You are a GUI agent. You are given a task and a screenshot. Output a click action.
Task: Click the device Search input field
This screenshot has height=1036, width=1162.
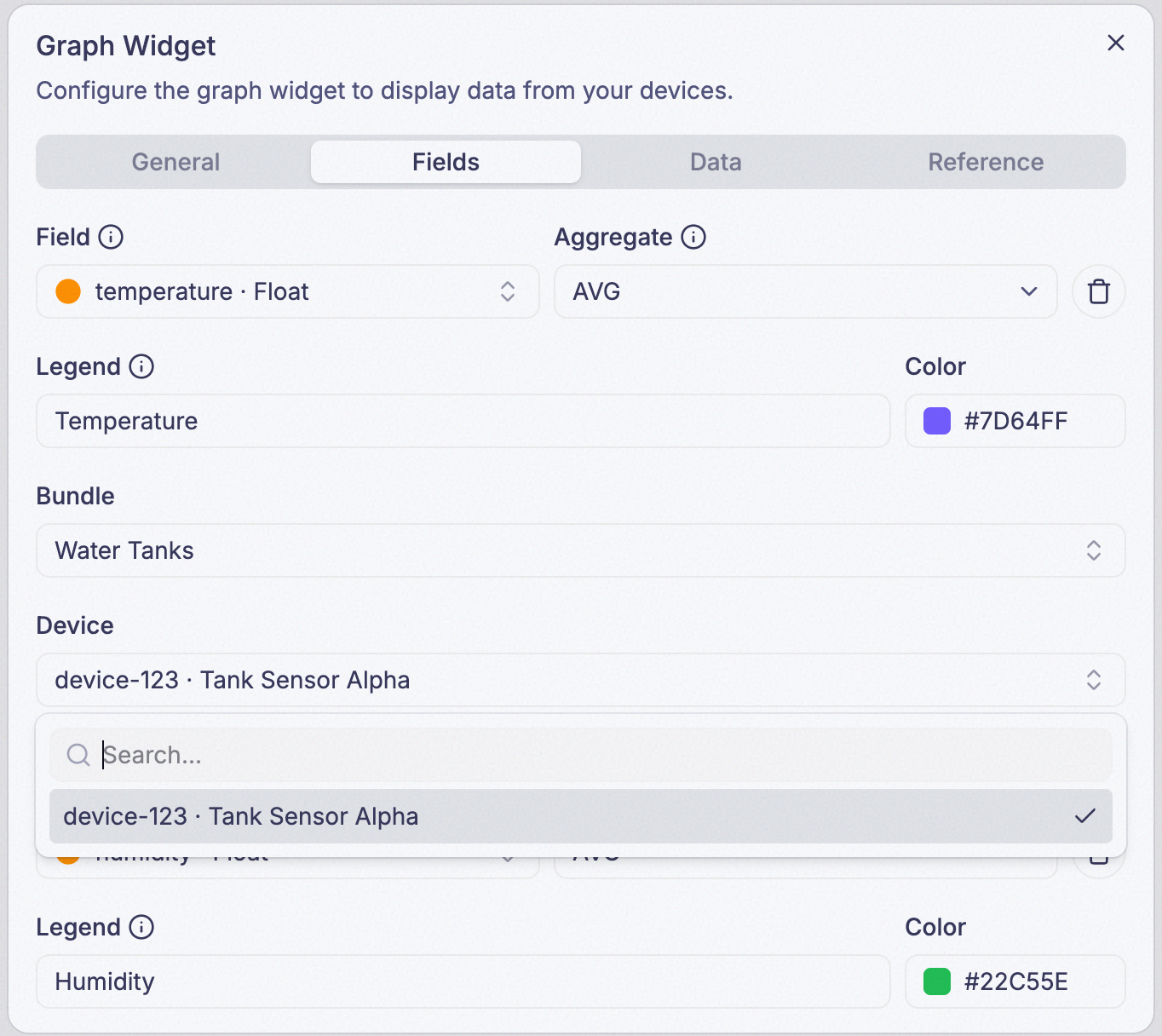tap(581, 755)
